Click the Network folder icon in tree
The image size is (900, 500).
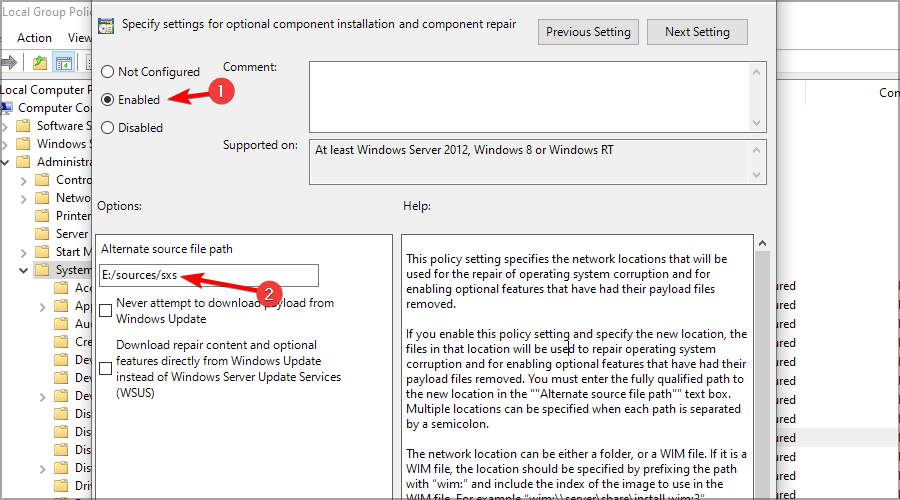click(x=42, y=198)
